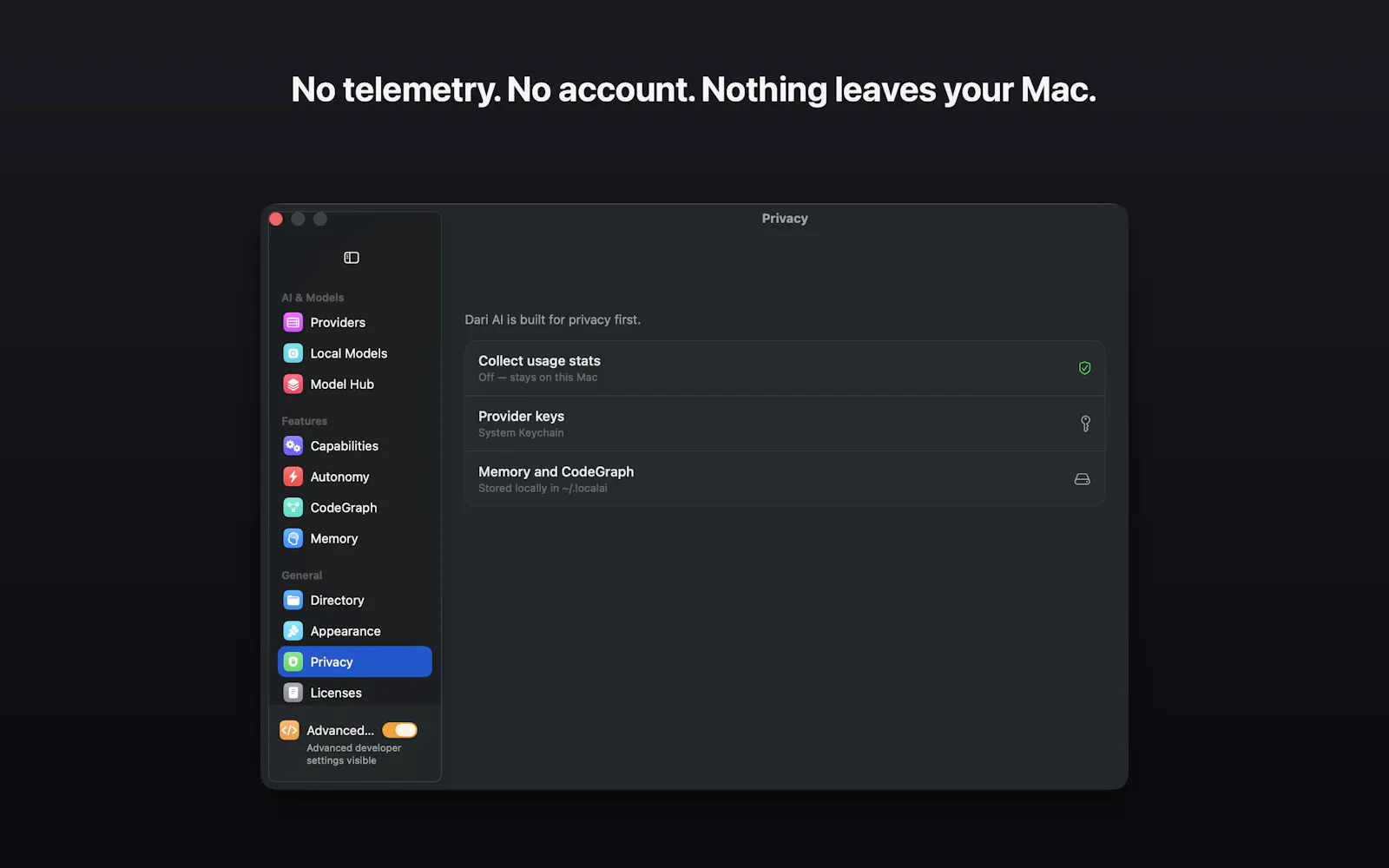Open the CodeGraph settings
Screen dimensions: 1389x868
[x=344, y=508]
